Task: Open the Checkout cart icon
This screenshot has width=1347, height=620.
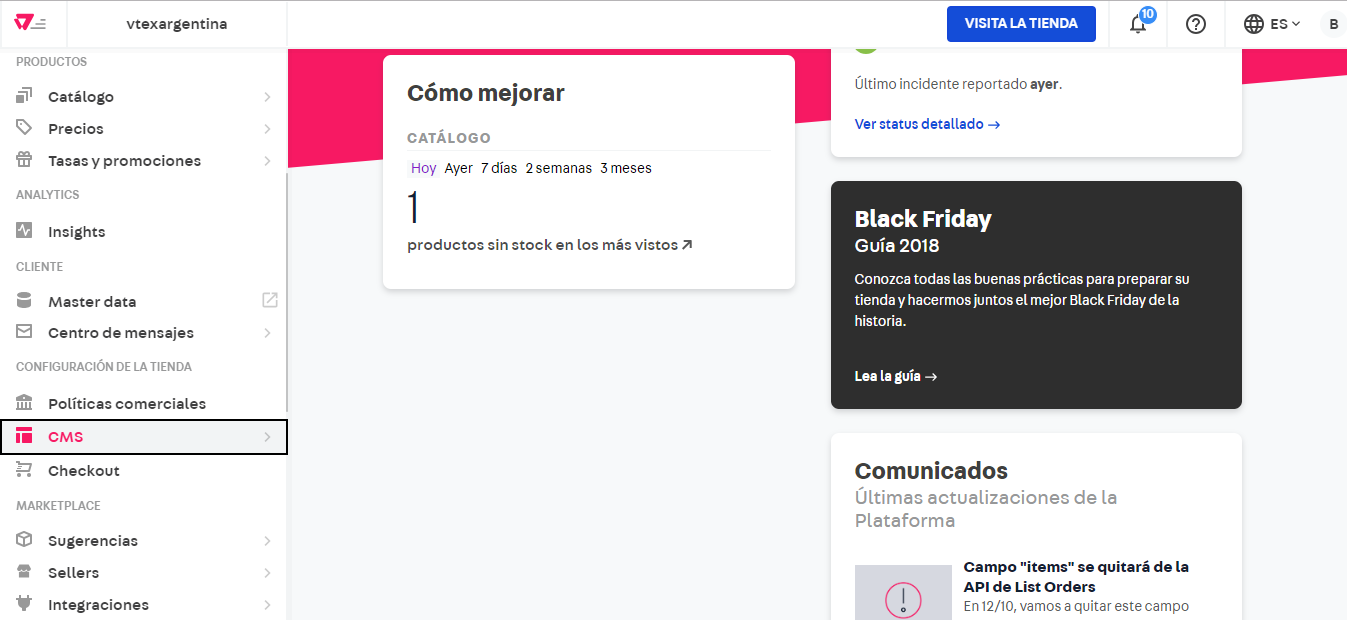Action: (22, 470)
